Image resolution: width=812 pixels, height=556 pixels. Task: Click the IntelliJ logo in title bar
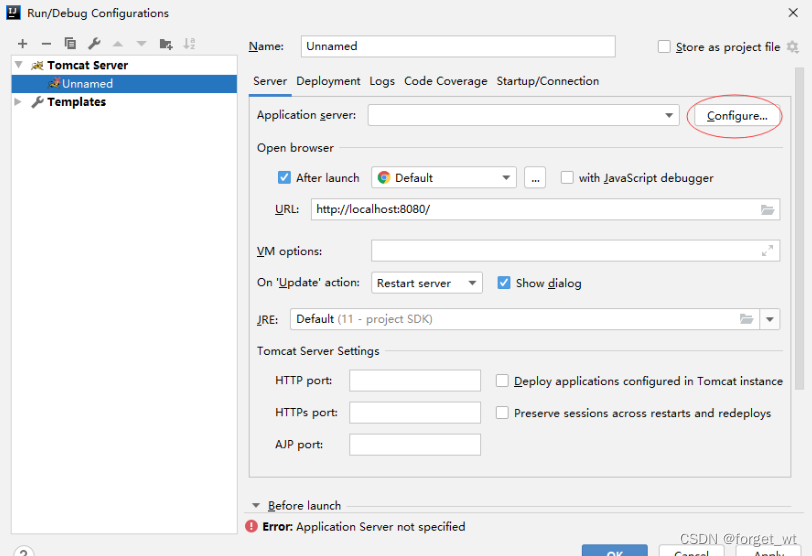click(x=13, y=12)
